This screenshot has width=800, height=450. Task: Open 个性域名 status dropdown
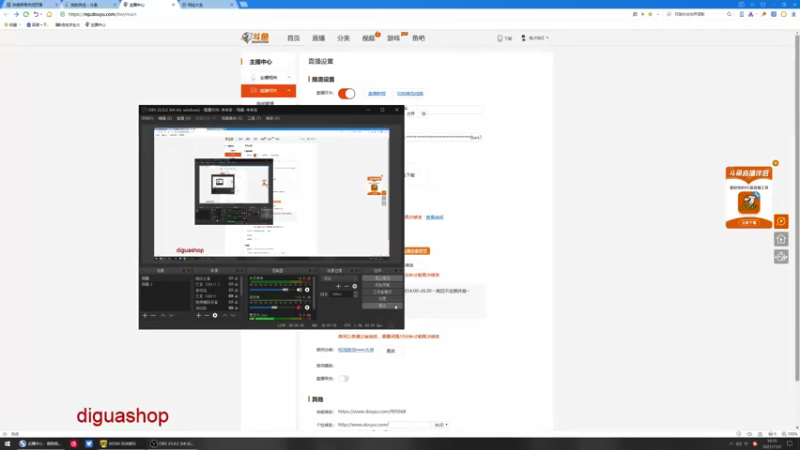(x=441, y=424)
